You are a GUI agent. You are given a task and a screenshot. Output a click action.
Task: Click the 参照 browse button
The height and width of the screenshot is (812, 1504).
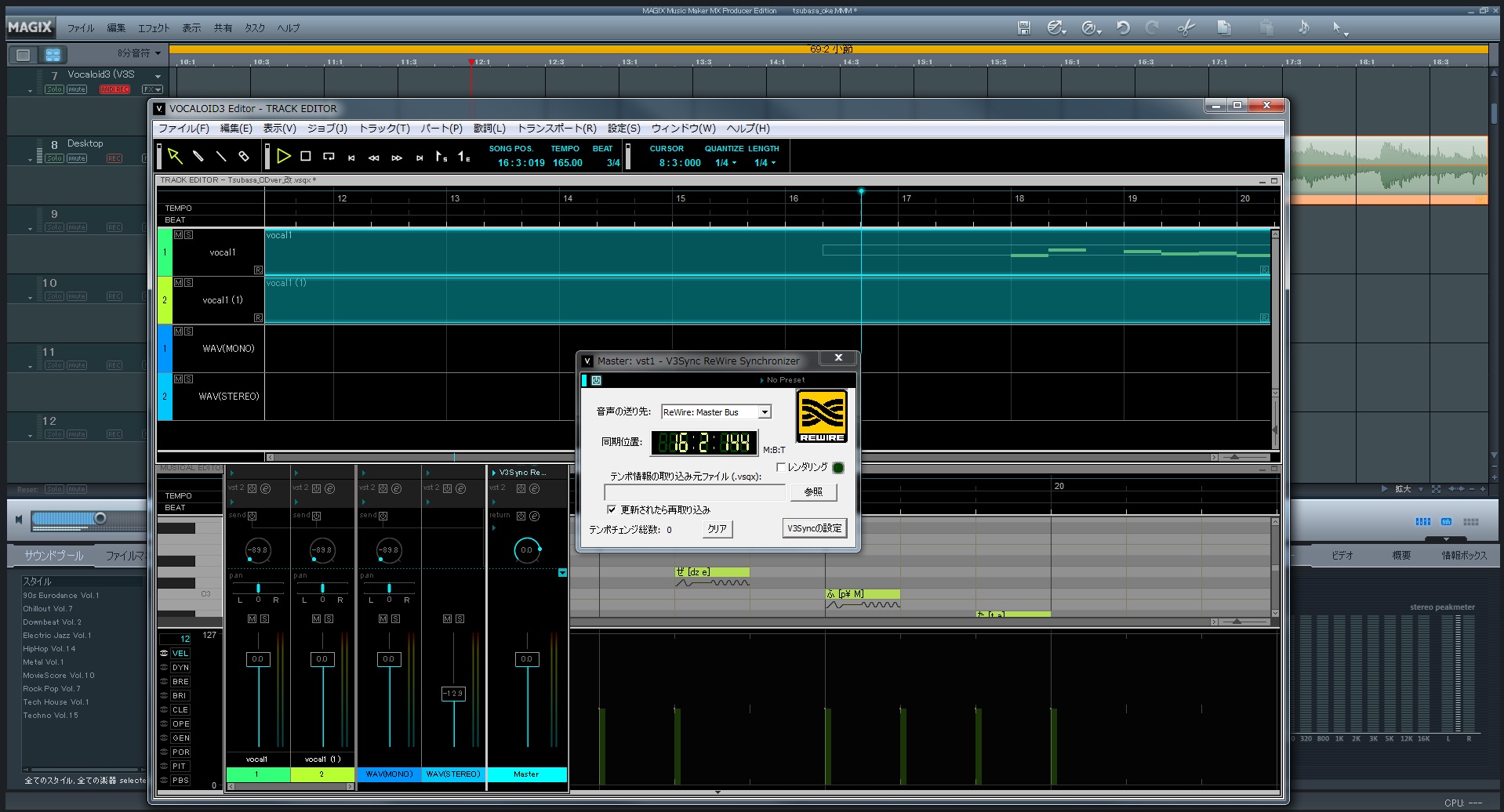click(814, 492)
